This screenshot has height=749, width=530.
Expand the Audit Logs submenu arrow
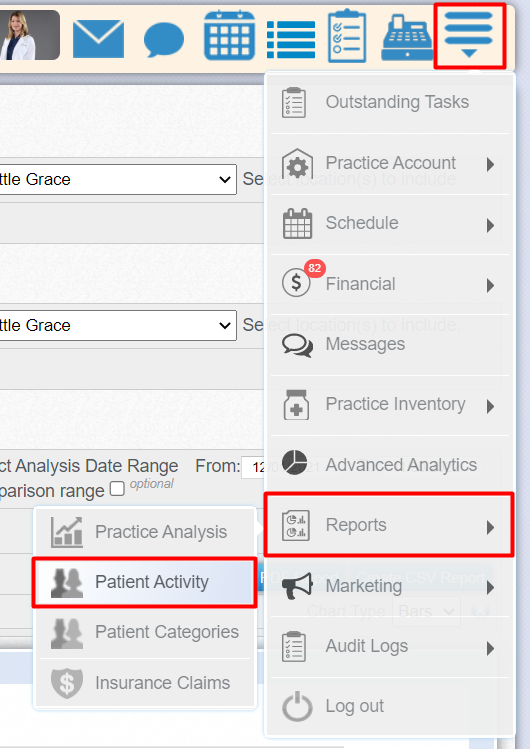point(490,648)
